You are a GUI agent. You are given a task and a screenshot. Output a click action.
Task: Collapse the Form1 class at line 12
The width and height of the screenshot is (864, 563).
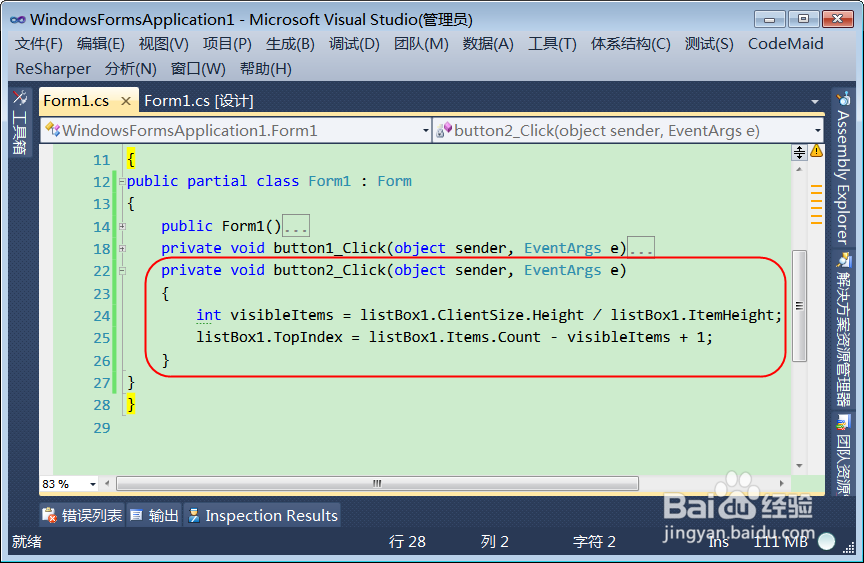[x=122, y=181]
